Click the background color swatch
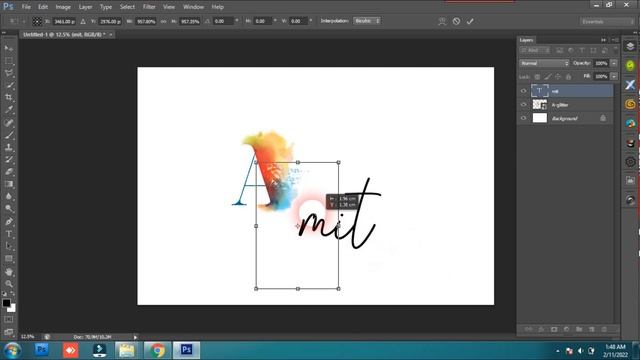Screen dimensions: 640x360 13,309
